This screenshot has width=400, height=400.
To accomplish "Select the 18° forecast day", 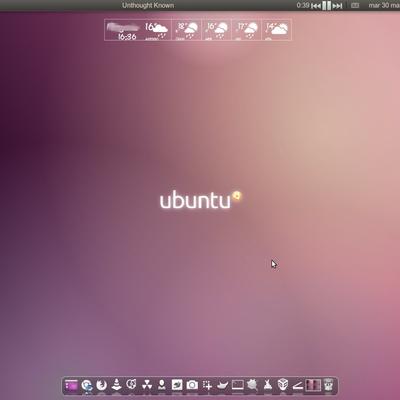I will [187, 30].
